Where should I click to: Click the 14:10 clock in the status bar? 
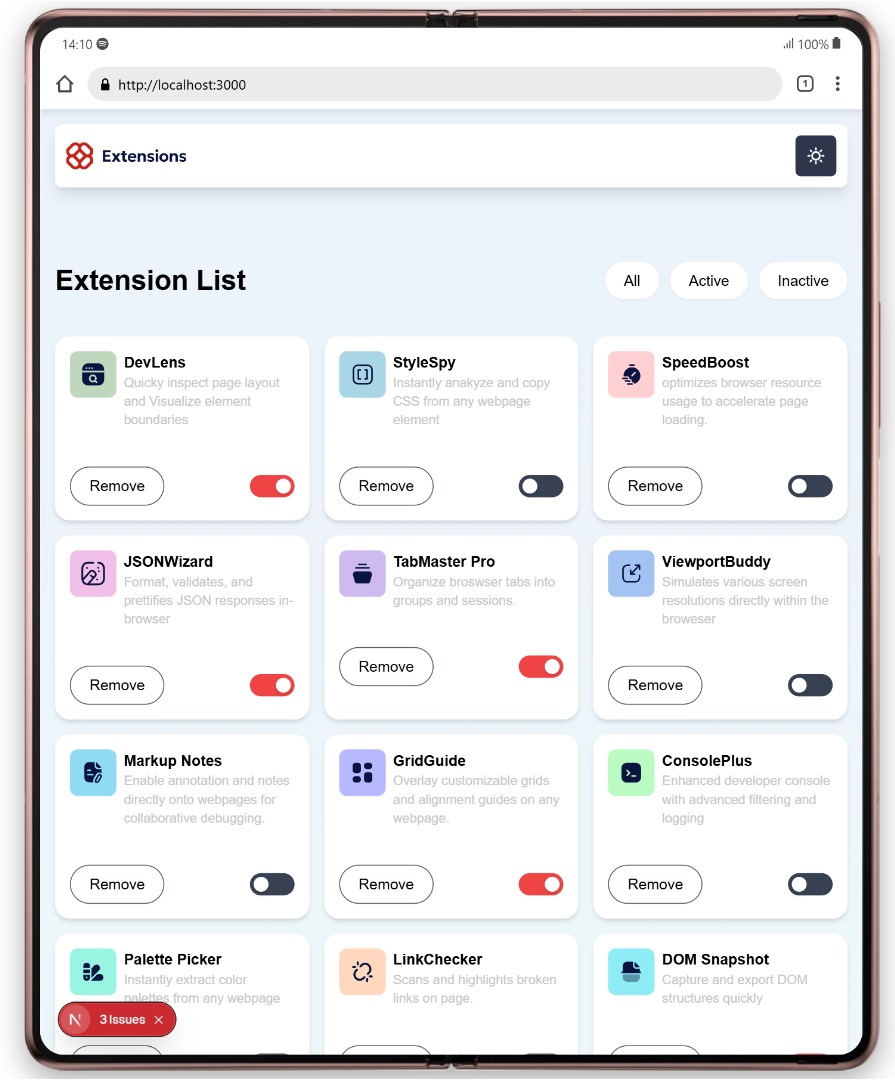[x=77, y=44]
